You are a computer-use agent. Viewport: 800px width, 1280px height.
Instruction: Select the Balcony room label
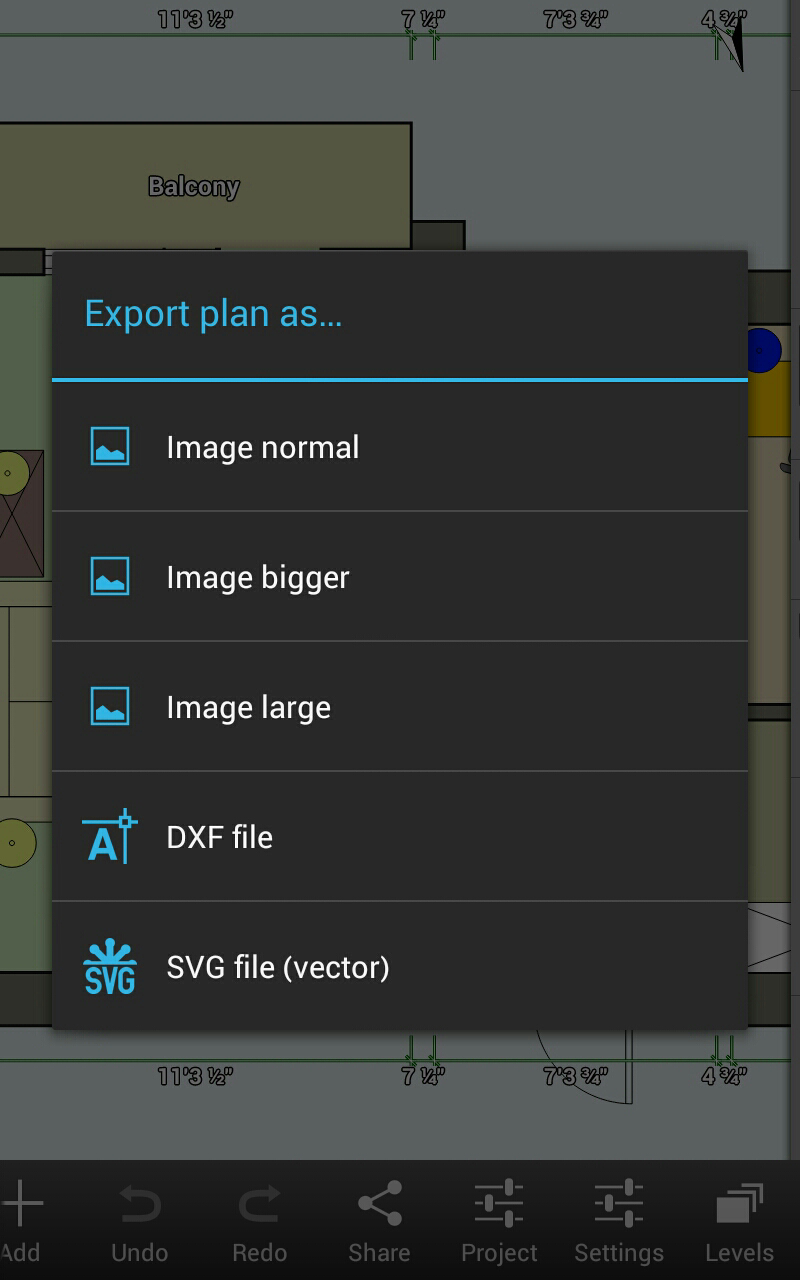[x=194, y=186]
